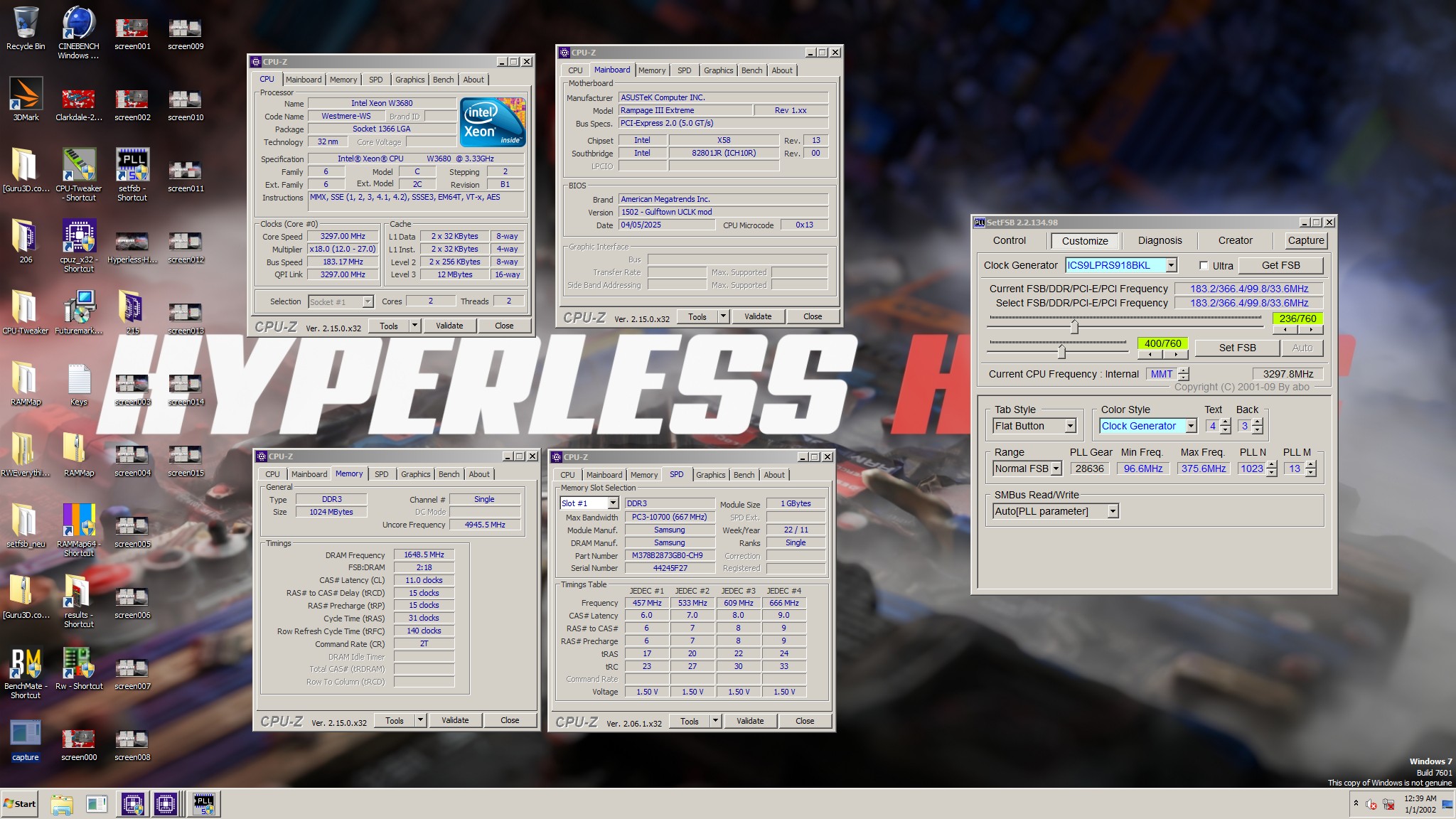Open Windows Explorer from the taskbar
Screen dimensions: 1456x819
click(x=62, y=804)
